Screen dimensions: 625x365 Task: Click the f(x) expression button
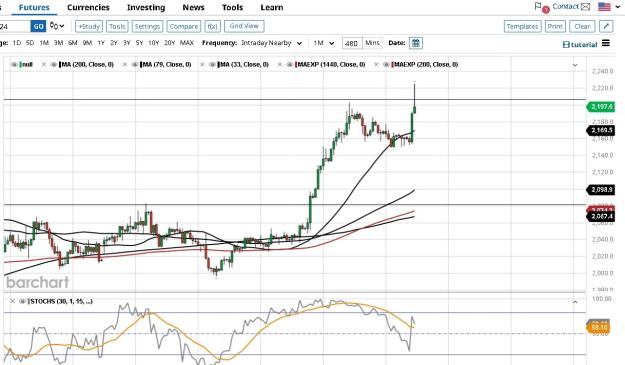coord(212,26)
